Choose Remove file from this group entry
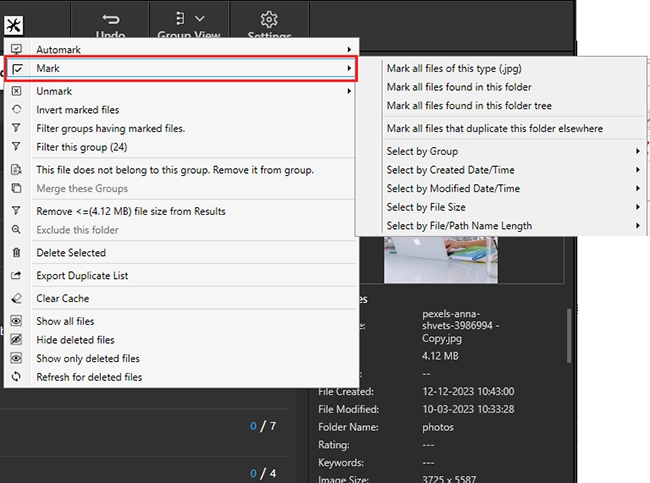 pos(181,170)
